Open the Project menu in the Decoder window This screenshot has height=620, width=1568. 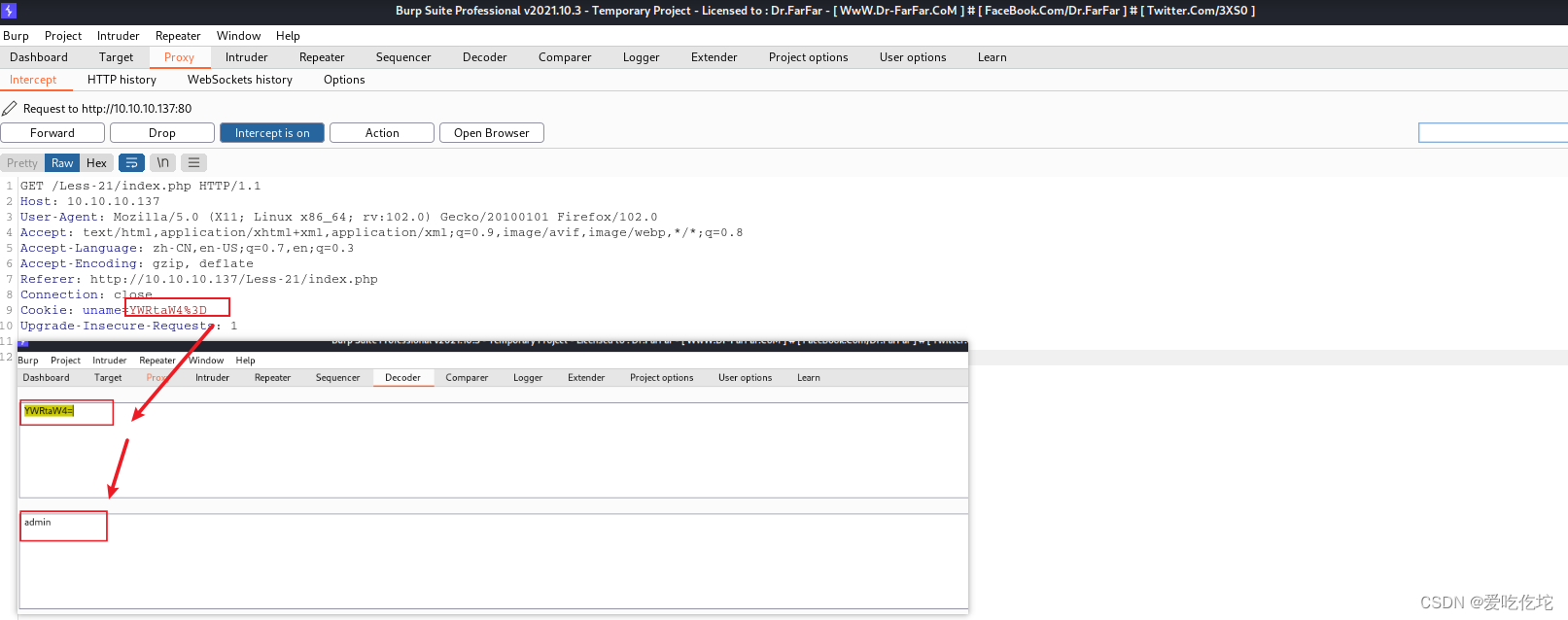(65, 361)
